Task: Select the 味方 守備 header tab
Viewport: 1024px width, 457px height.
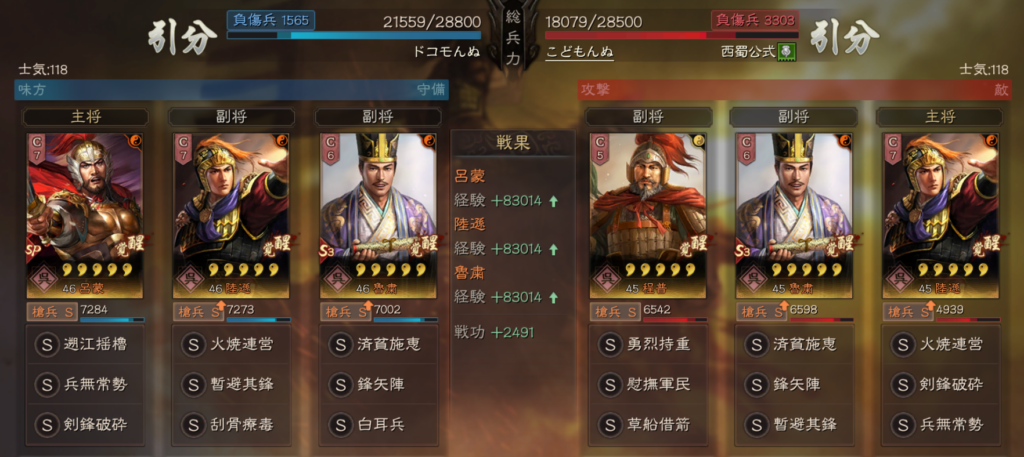Action: pos(232,90)
